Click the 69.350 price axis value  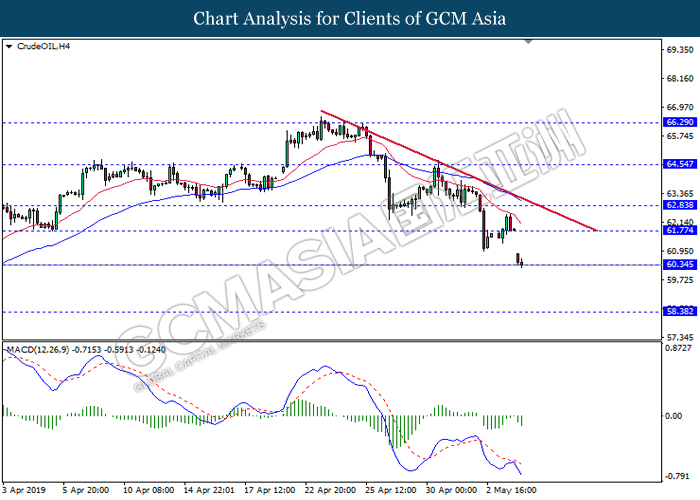(680, 50)
